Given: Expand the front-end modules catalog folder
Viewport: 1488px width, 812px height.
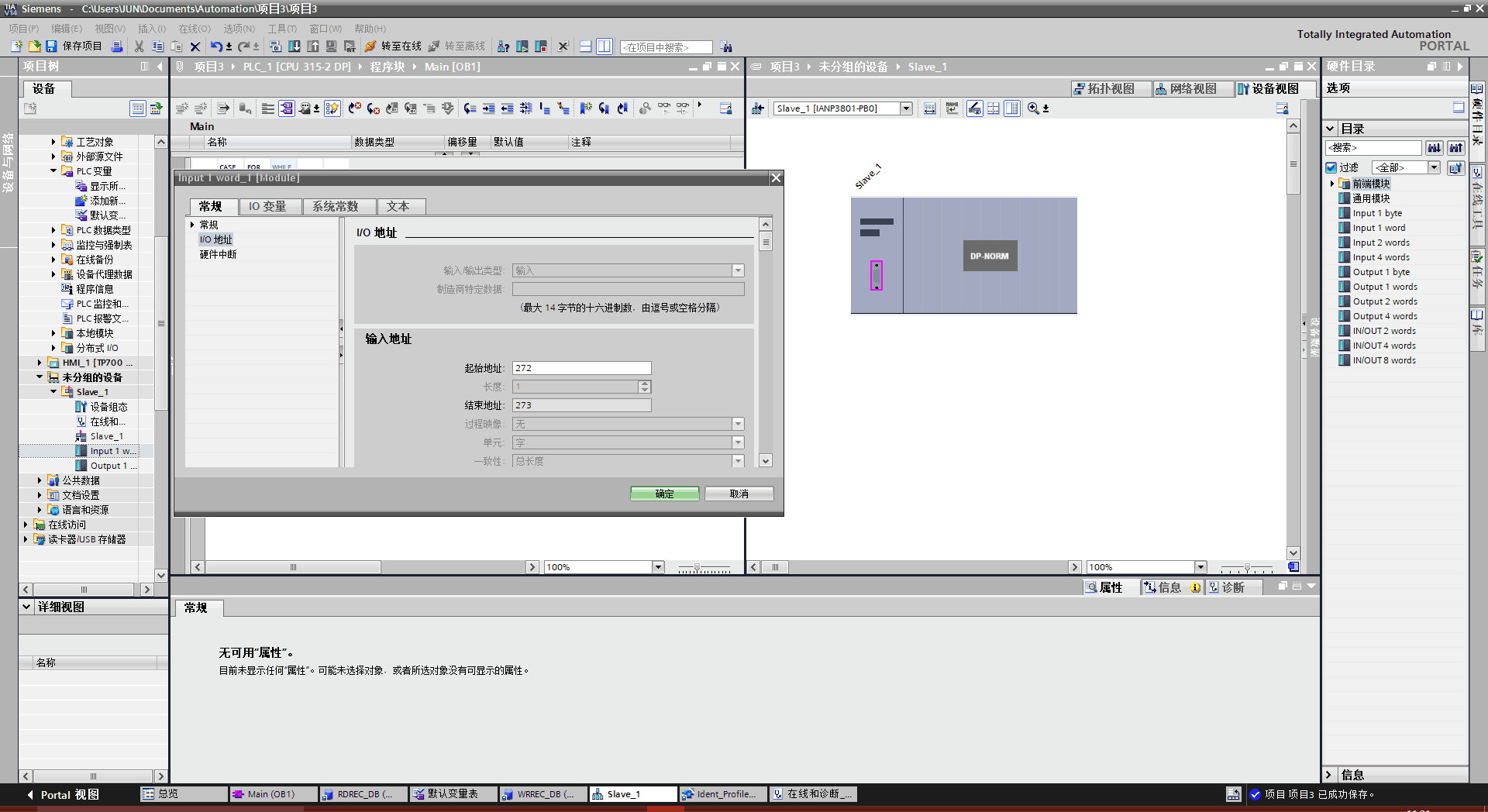Looking at the screenshot, I should coord(1332,184).
